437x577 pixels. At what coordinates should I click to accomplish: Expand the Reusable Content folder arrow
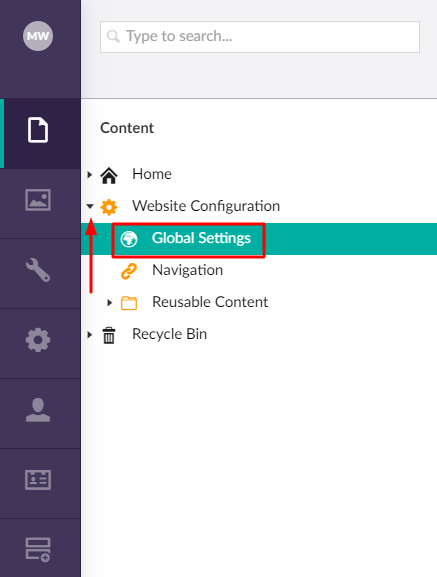coord(109,302)
